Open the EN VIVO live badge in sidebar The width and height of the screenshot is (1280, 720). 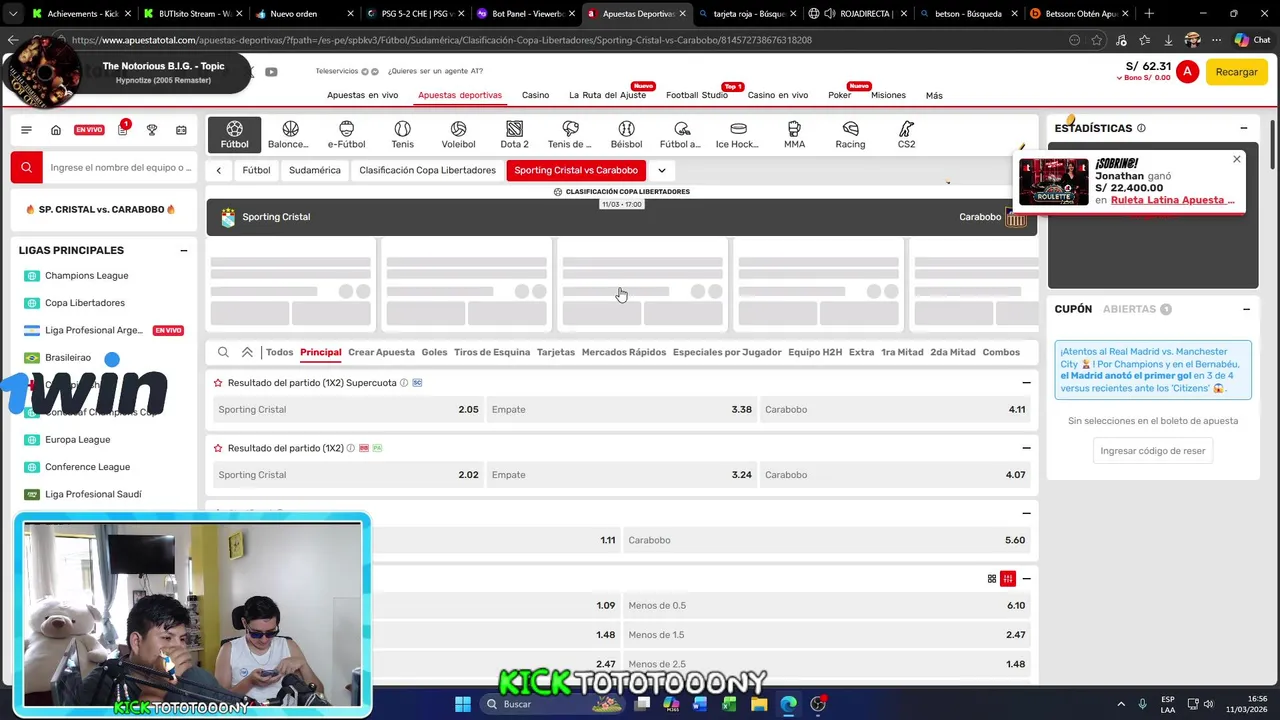89,130
